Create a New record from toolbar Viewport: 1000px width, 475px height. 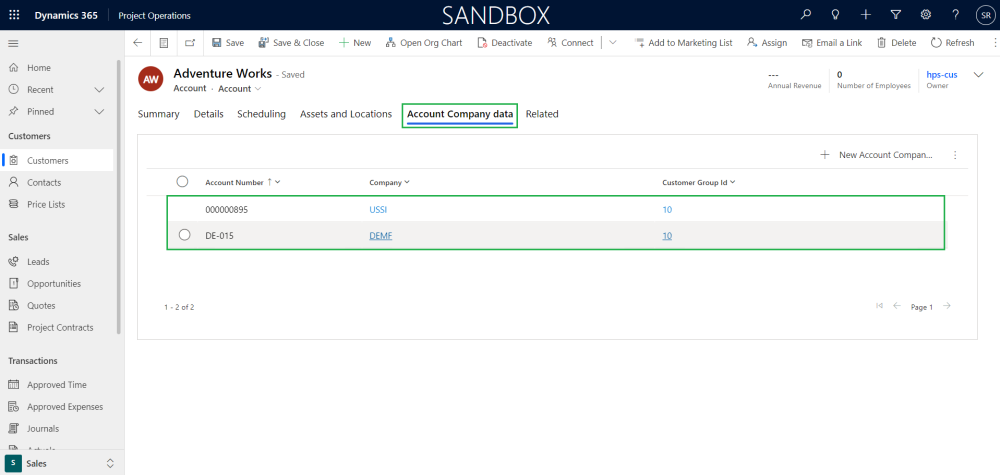coord(355,43)
